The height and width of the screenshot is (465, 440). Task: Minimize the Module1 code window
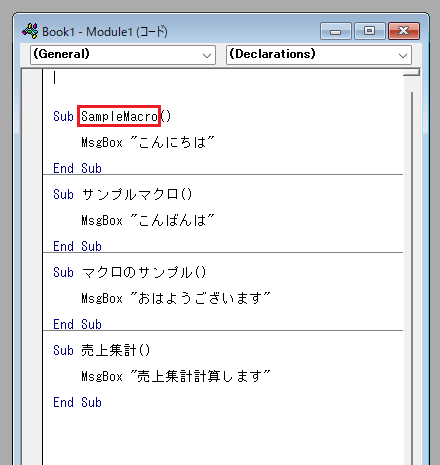pos(336,31)
